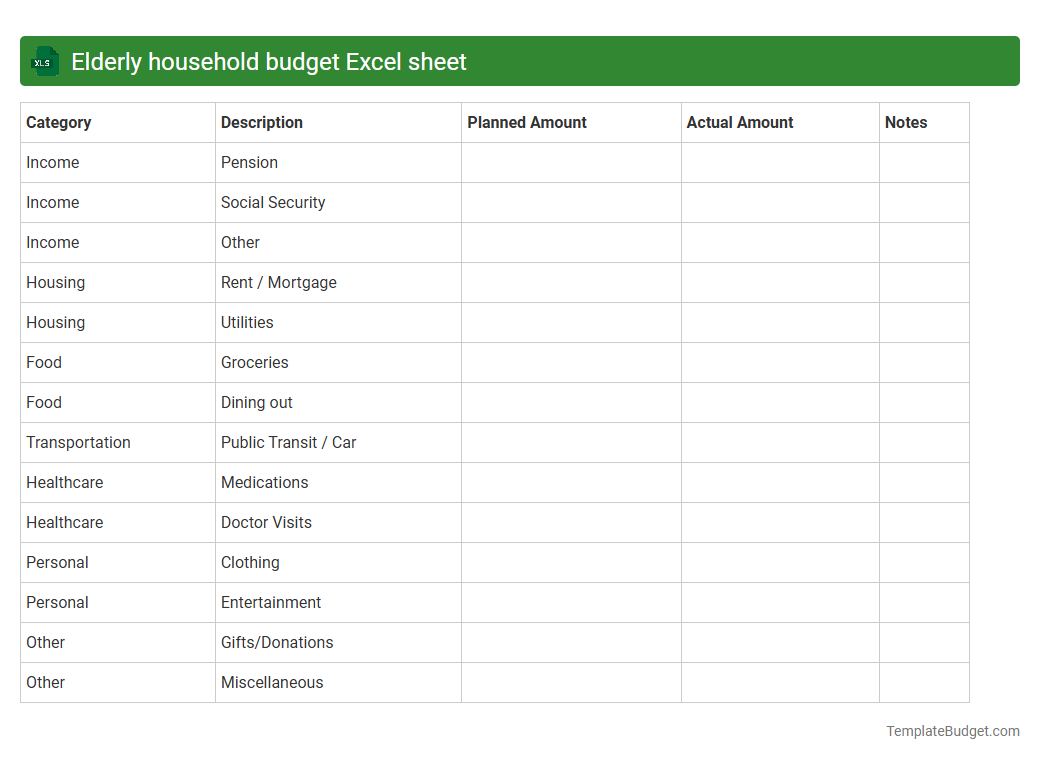The width and height of the screenshot is (1040, 760).
Task: Select the Description column header
Action: pos(261,122)
